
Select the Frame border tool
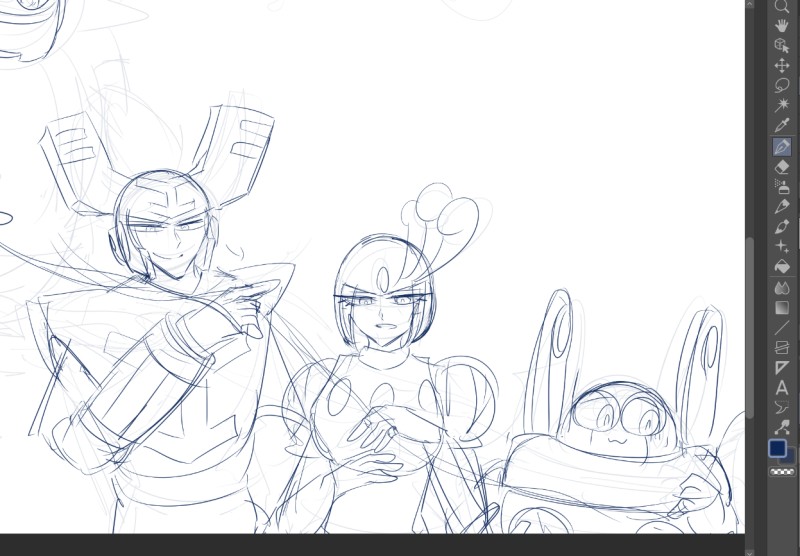tap(782, 348)
